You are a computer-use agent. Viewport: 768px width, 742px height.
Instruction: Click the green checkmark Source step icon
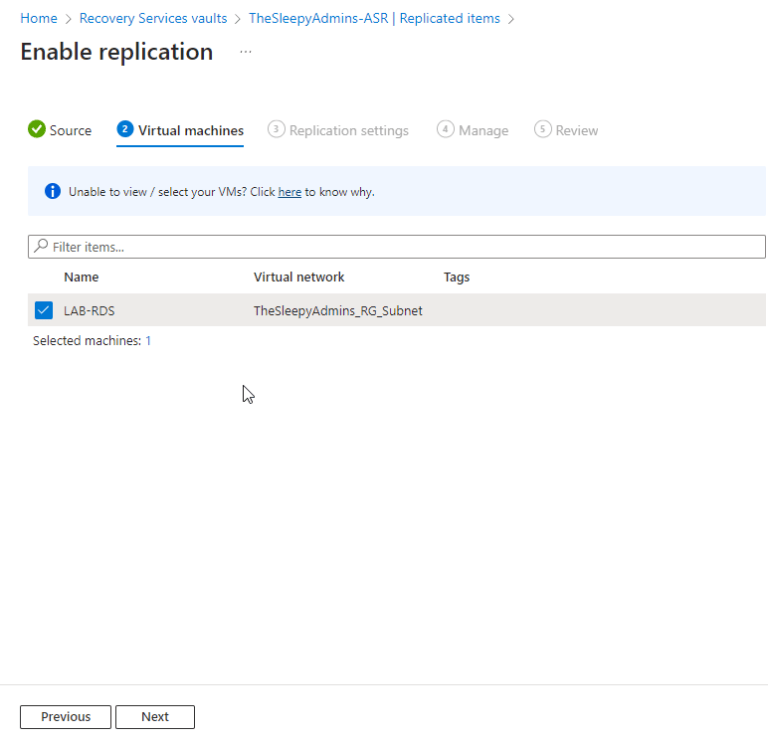click(37, 129)
